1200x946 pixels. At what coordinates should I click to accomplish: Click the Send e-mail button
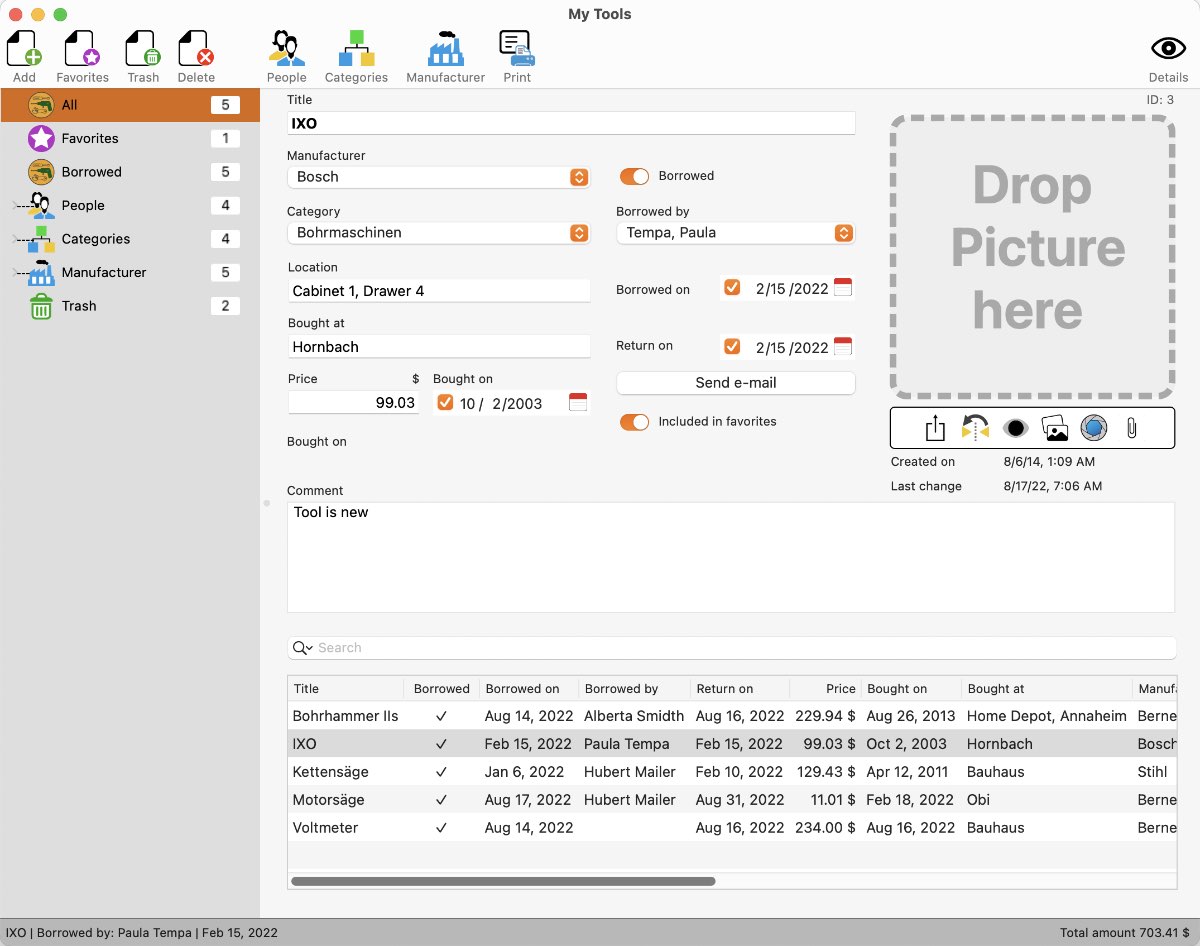coord(736,383)
